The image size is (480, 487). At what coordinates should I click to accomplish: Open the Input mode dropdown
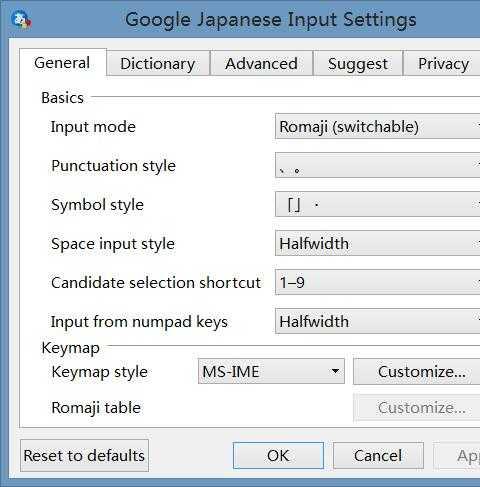pyautogui.click(x=377, y=126)
